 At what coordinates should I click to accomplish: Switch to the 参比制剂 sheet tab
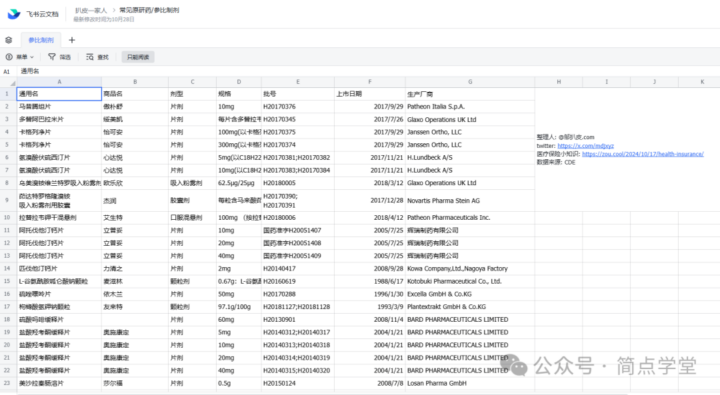coord(41,40)
